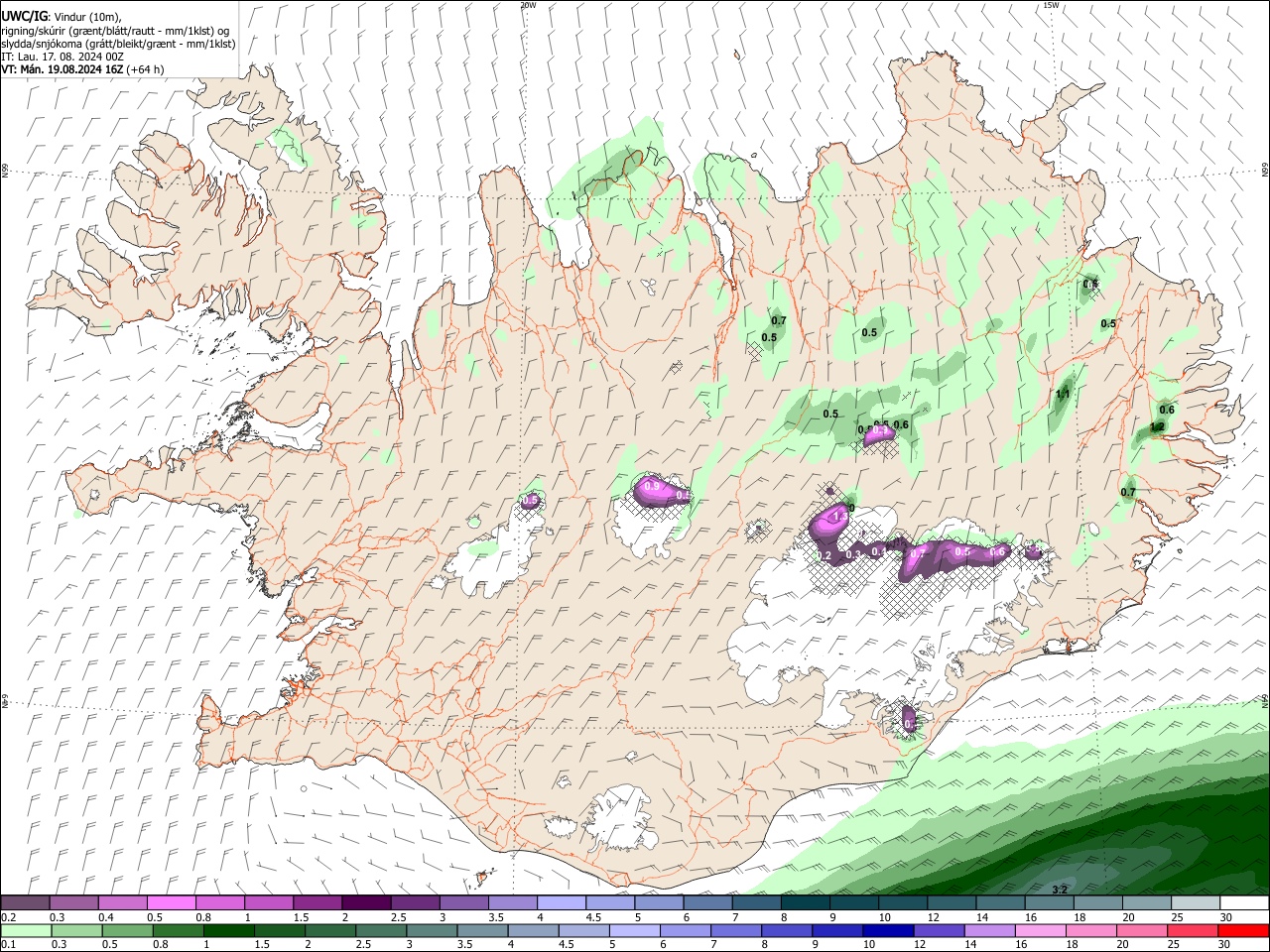Select the 25 pale gray swatch on snow scale

tap(1195, 903)
